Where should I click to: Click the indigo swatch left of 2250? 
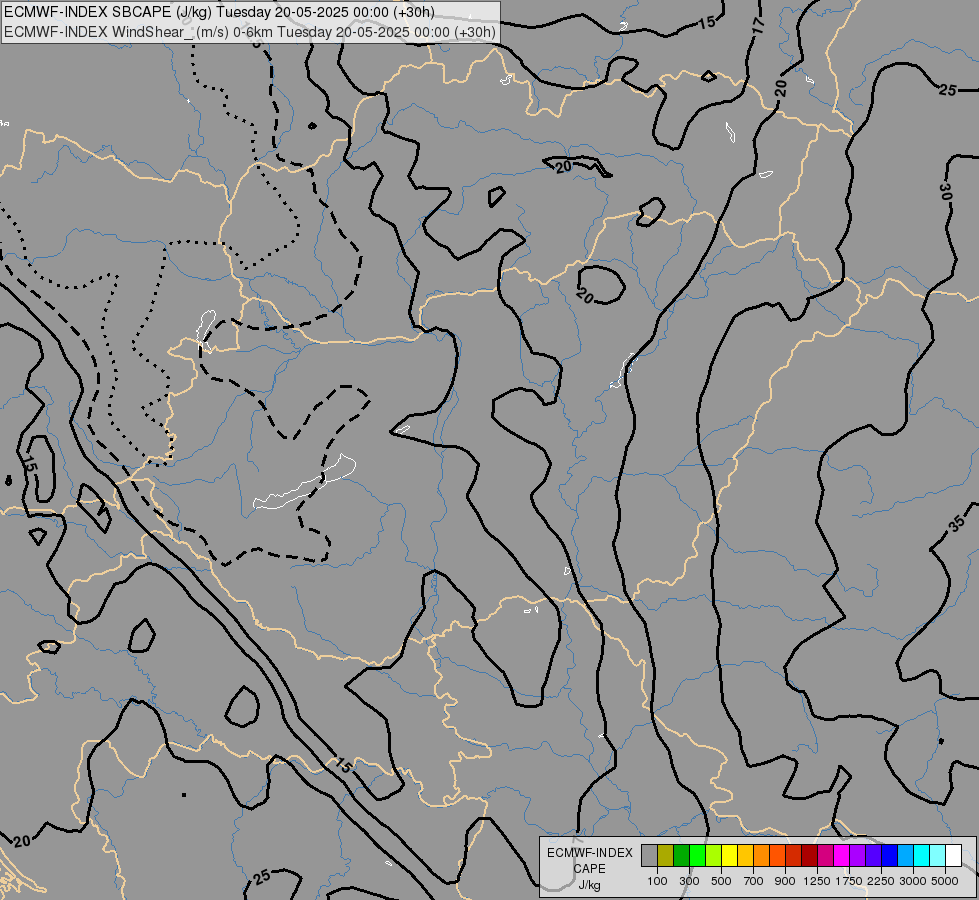pos(873,855)
